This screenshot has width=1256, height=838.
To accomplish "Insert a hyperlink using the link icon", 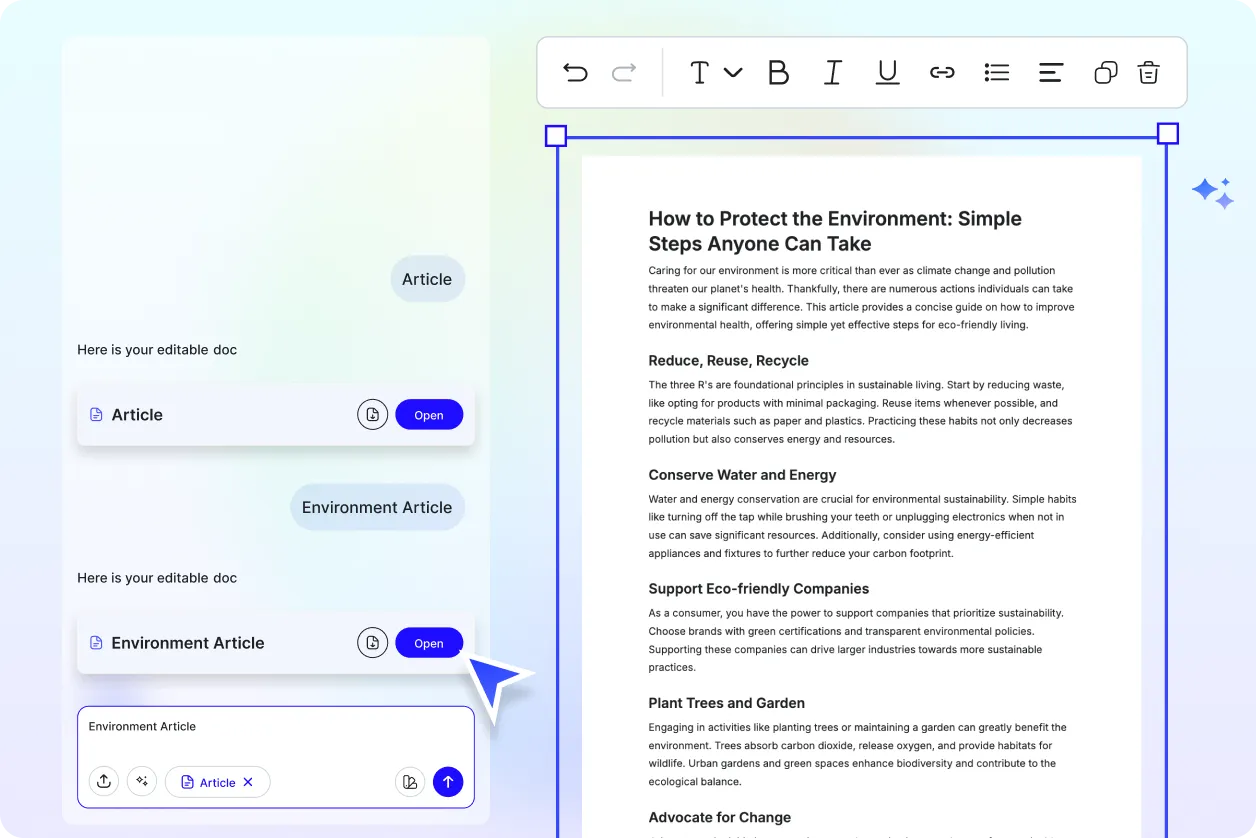I will click(942, 71).
